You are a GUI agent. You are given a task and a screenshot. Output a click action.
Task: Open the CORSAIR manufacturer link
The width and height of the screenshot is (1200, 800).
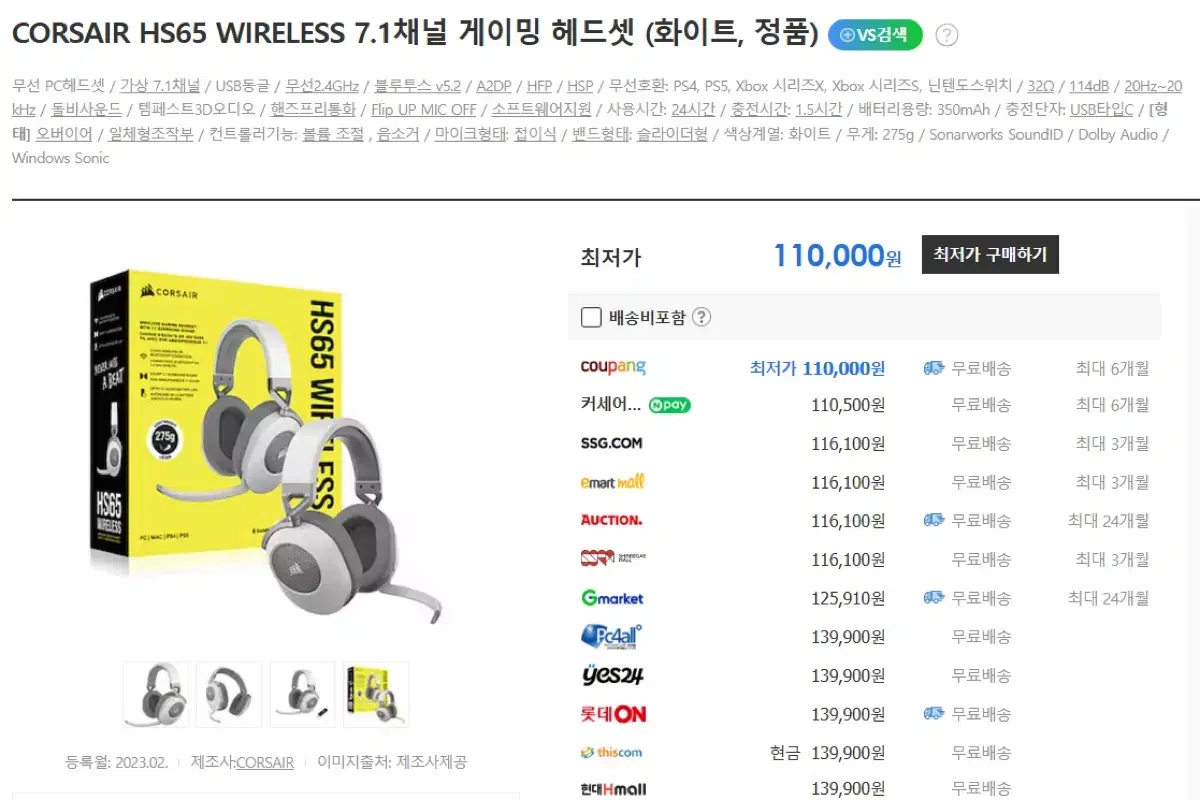(265, 762)
